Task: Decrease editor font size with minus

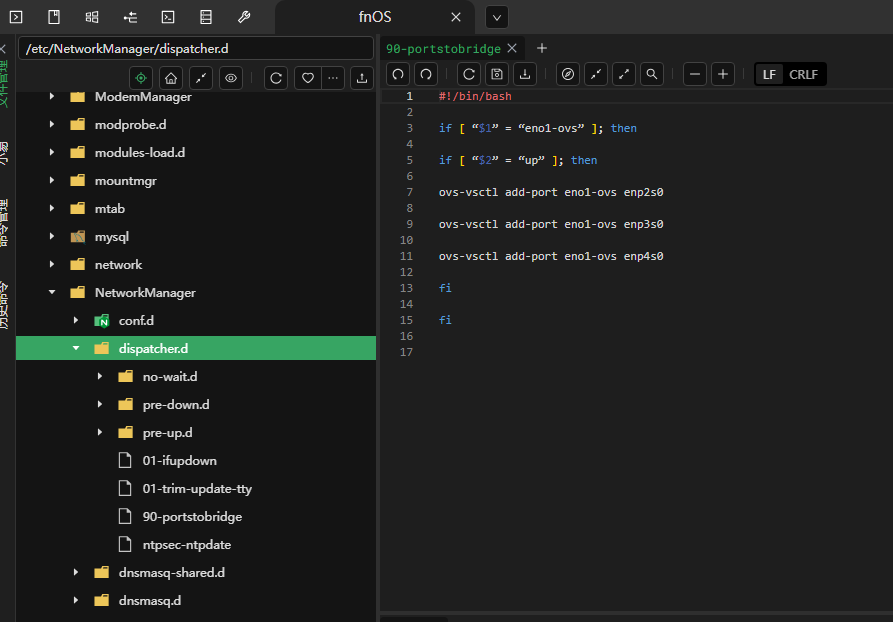Action: point(695,74)
